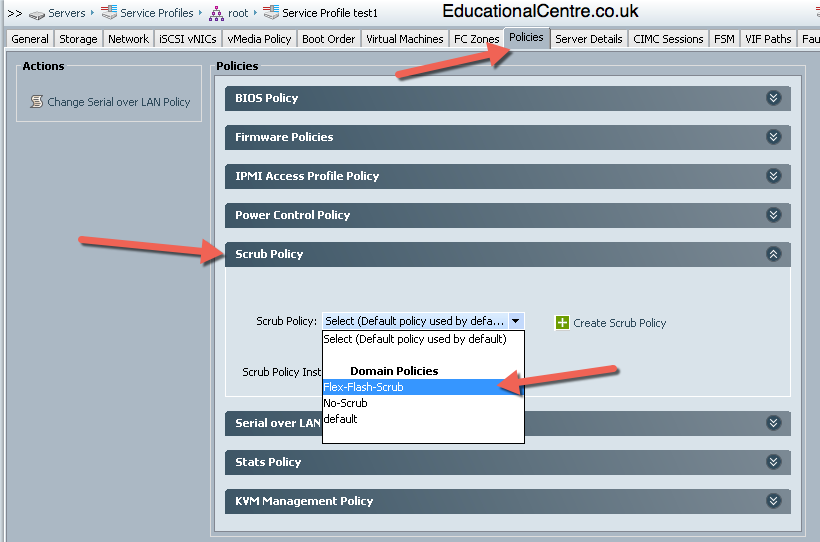The height and width of the screenshot is (542, 820).
Task: Click Stats Policy header title
Action: click(268, 462)
